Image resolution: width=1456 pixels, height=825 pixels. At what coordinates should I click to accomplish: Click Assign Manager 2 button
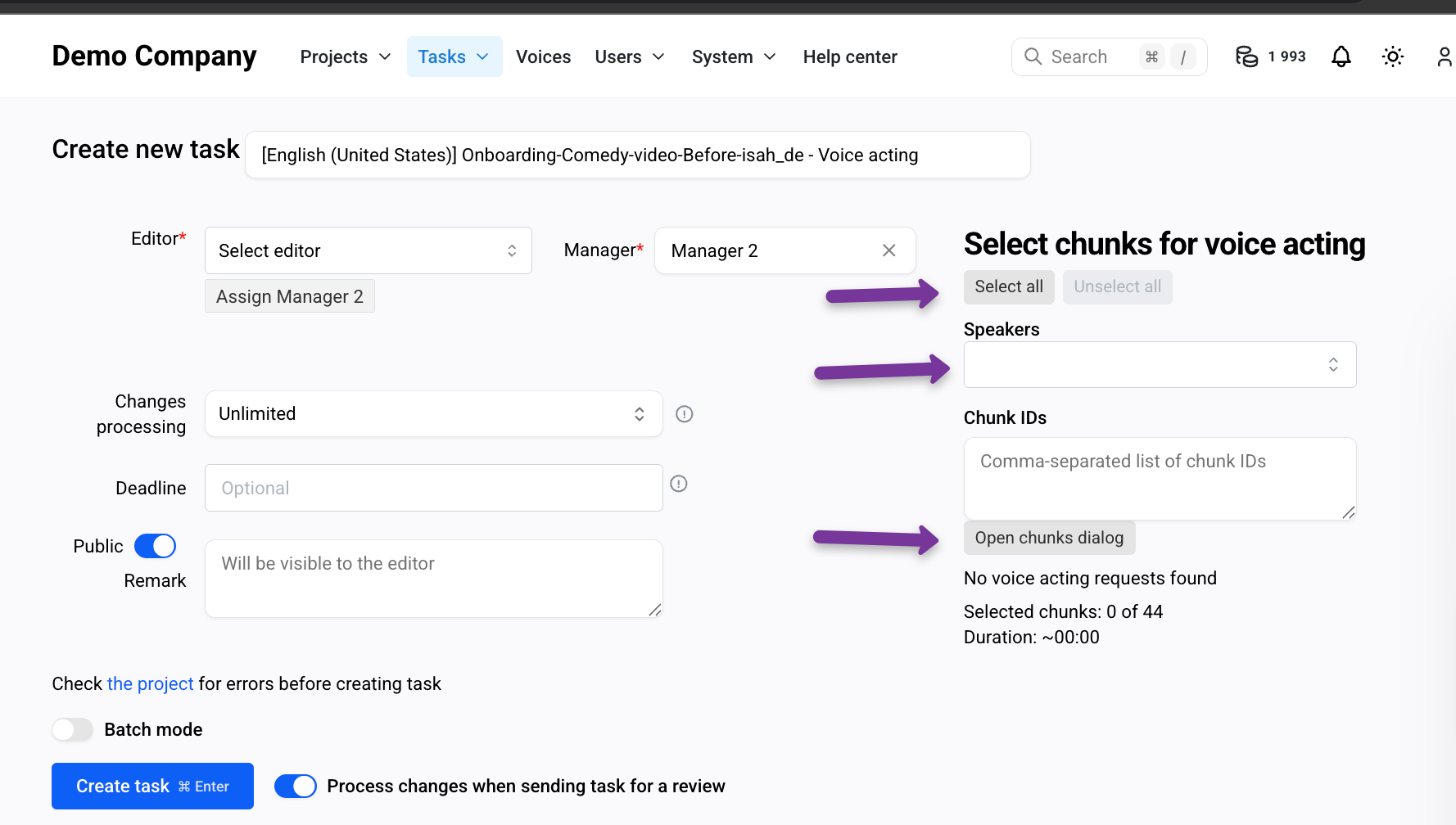point(289,296)
